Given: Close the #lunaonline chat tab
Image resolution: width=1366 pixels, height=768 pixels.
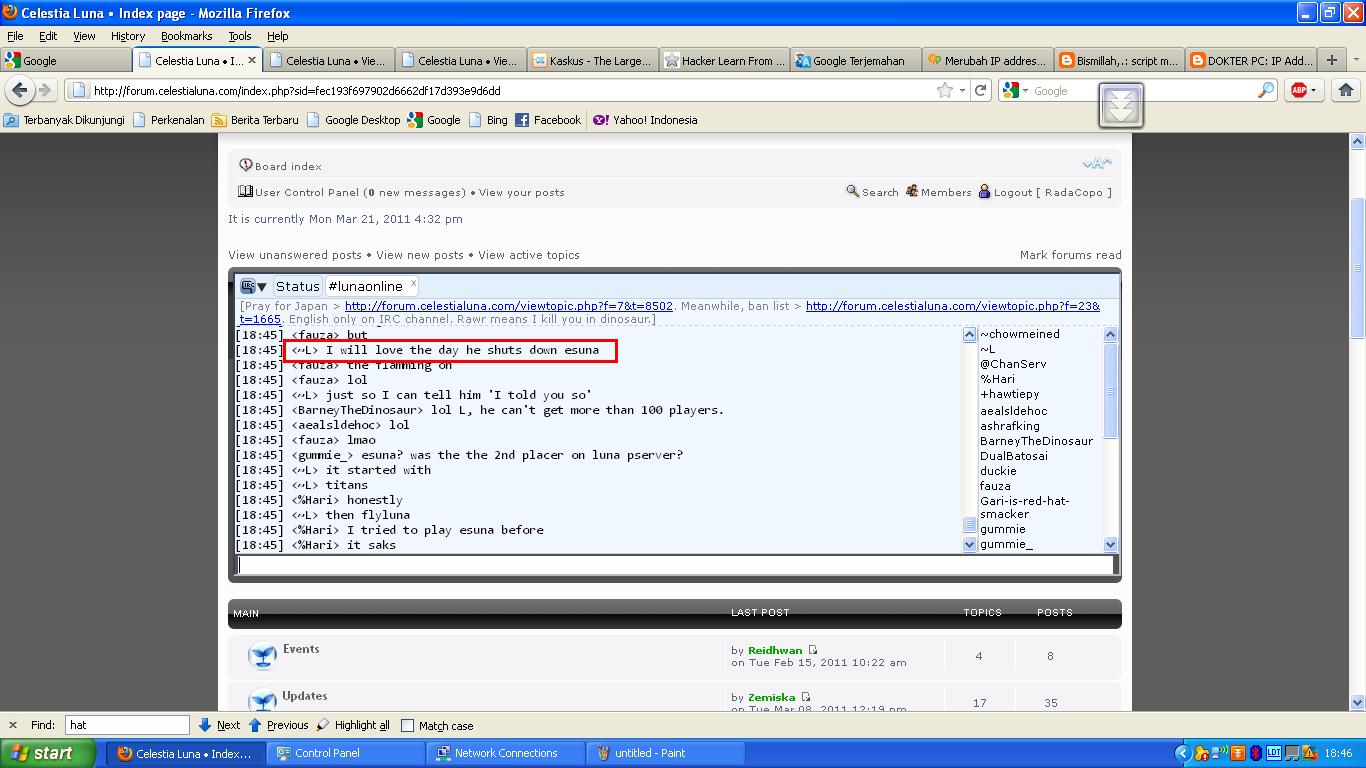Looking at the screenshot, I should [x=414, y=283].
